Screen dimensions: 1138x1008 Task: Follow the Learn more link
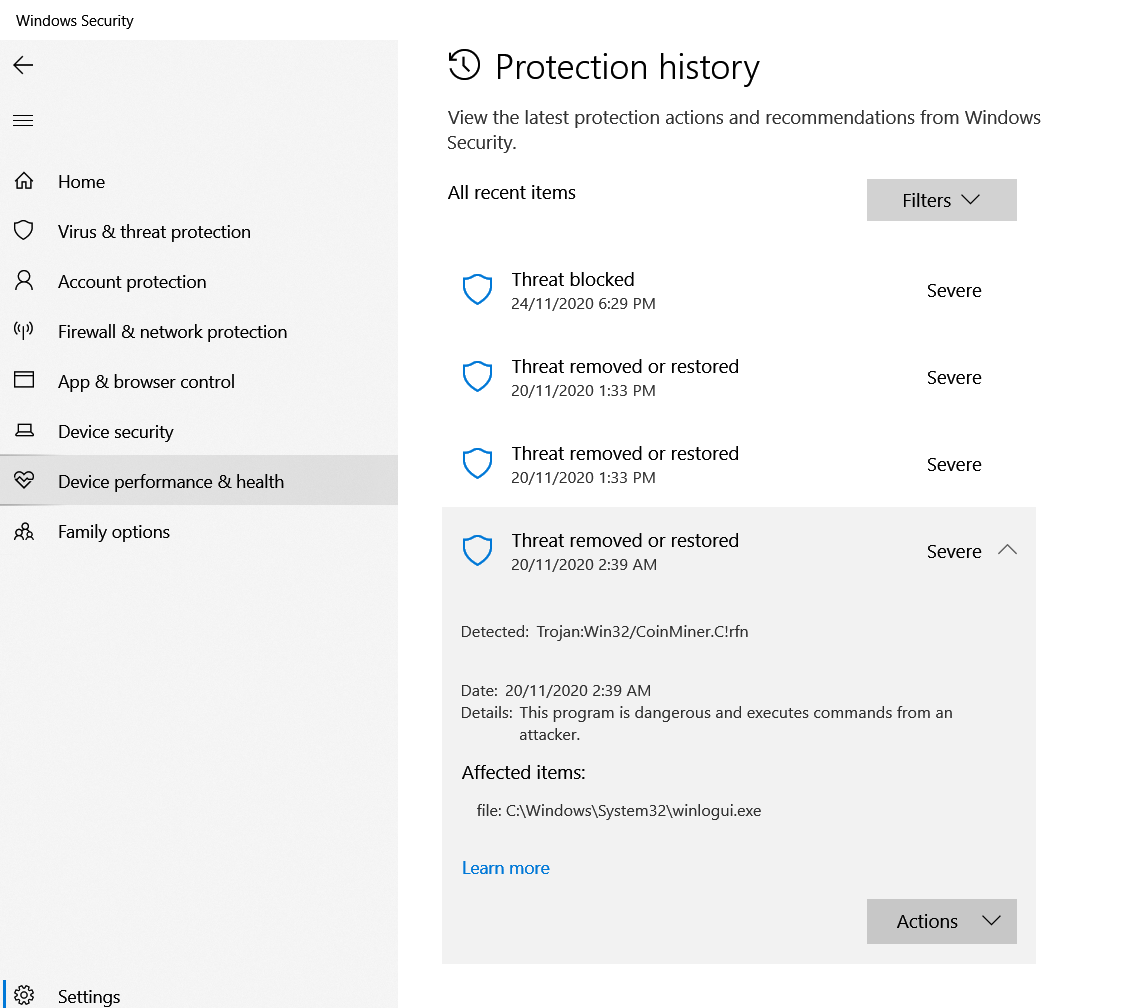point(506,868)
